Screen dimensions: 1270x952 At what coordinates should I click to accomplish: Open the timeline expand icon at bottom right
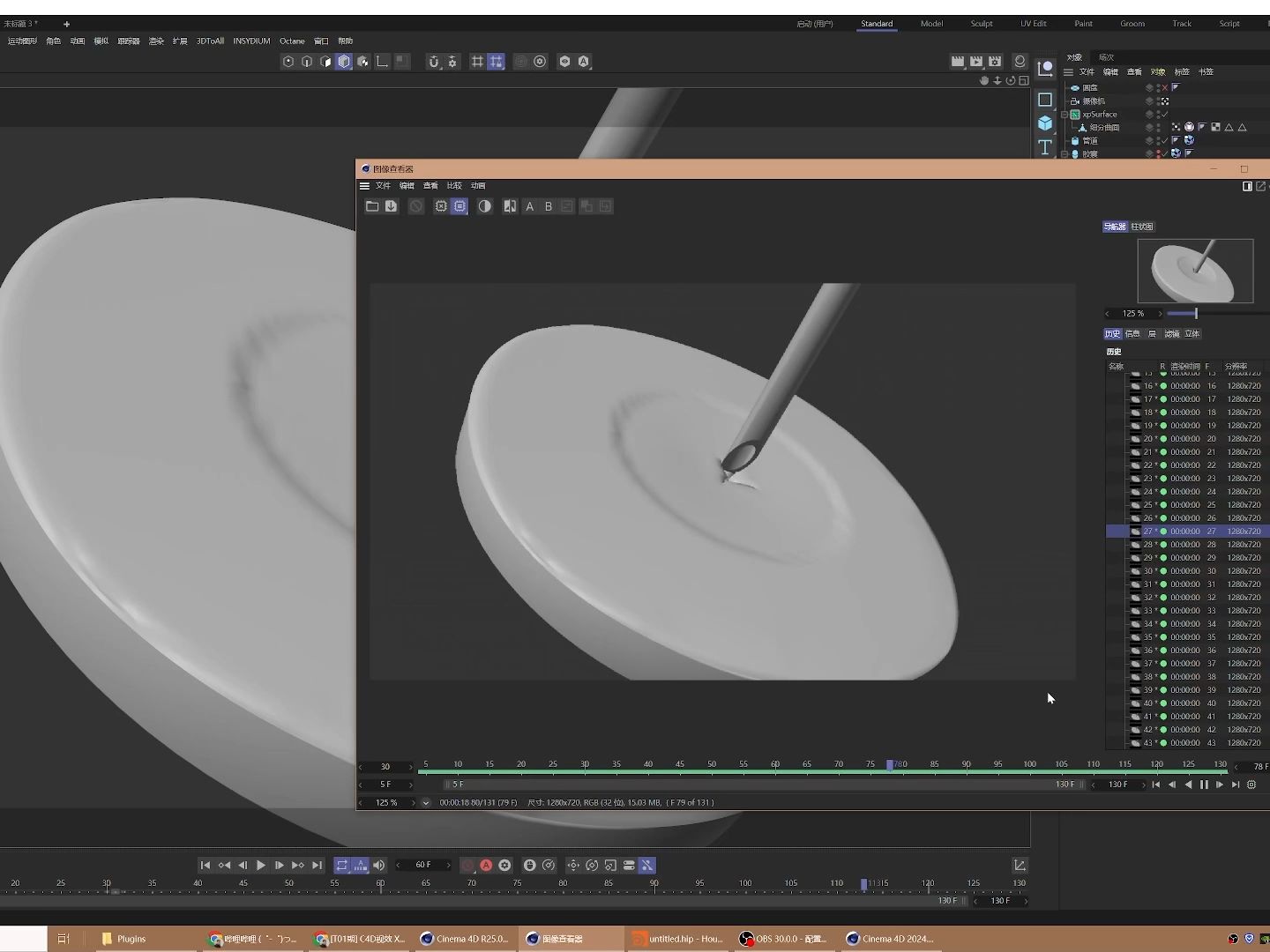click(1020, 866)
